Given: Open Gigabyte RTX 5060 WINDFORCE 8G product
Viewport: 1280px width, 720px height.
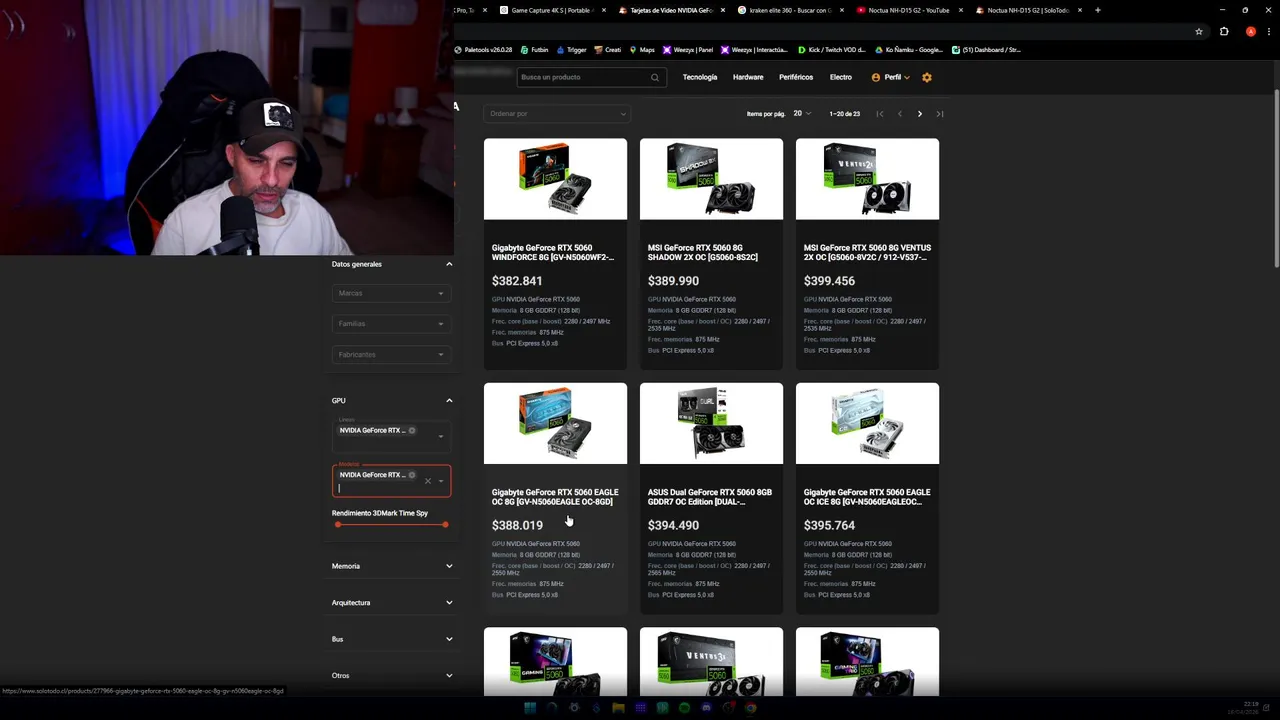Looking at the screenshot, I should (553, 253).
